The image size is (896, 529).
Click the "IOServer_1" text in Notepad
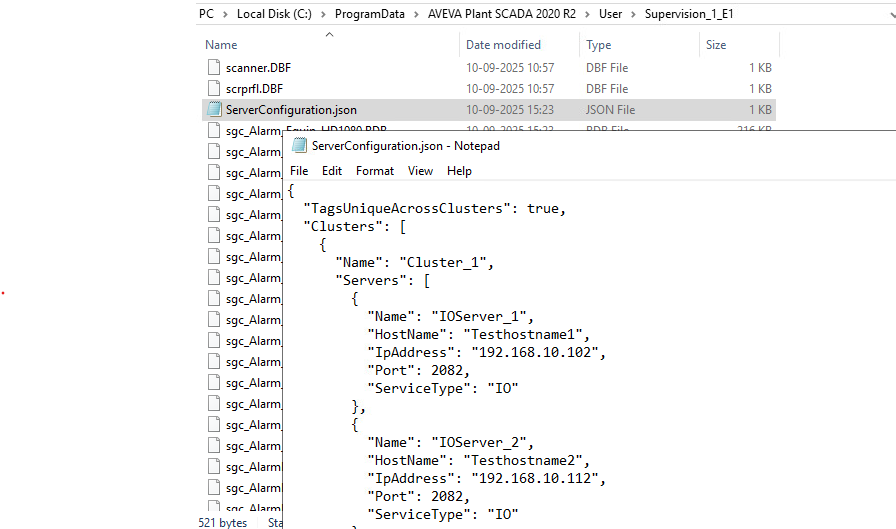[479, 316]
